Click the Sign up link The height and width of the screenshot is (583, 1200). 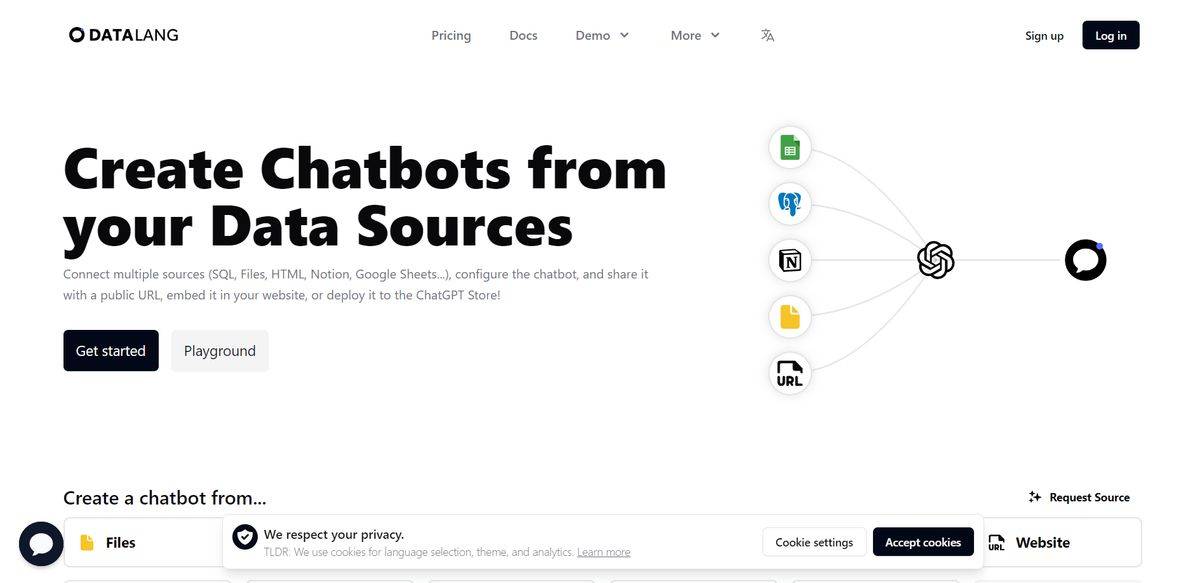pyautogui.click(x=1044, y=35)
